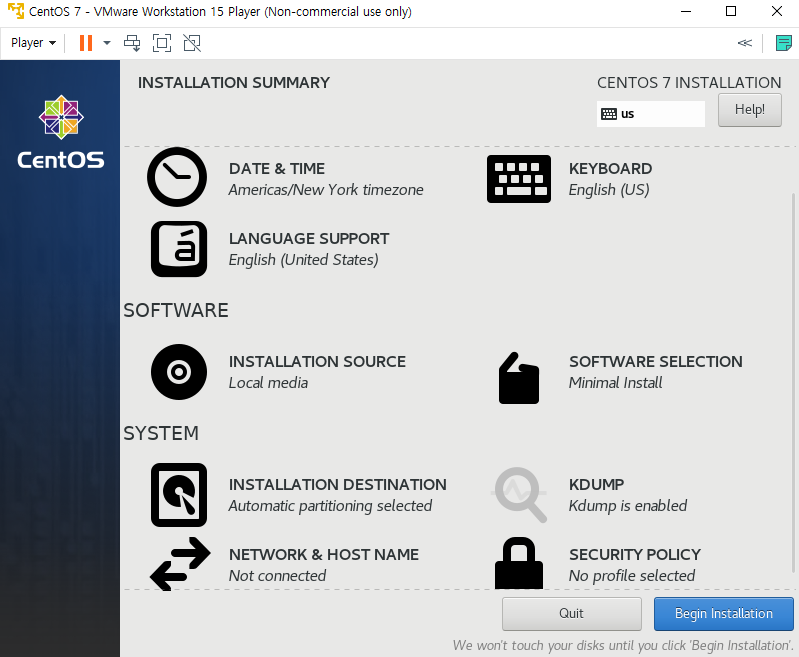Image resolution: width=799 pixels, height=657 pixels.
Task: Click 'Americas/New York timezone' text
Action: click(326, 190)
